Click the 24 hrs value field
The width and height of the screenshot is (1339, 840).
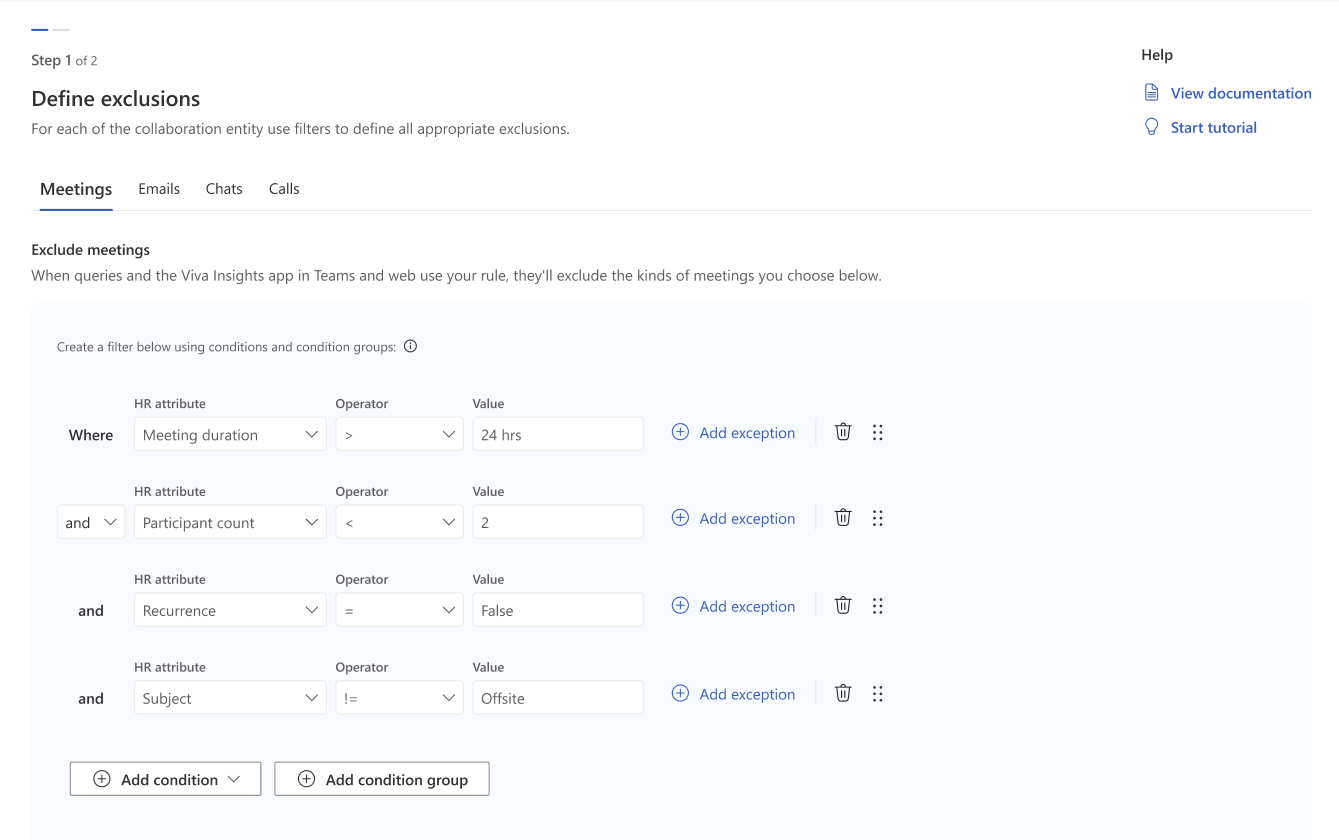[557, 433]
